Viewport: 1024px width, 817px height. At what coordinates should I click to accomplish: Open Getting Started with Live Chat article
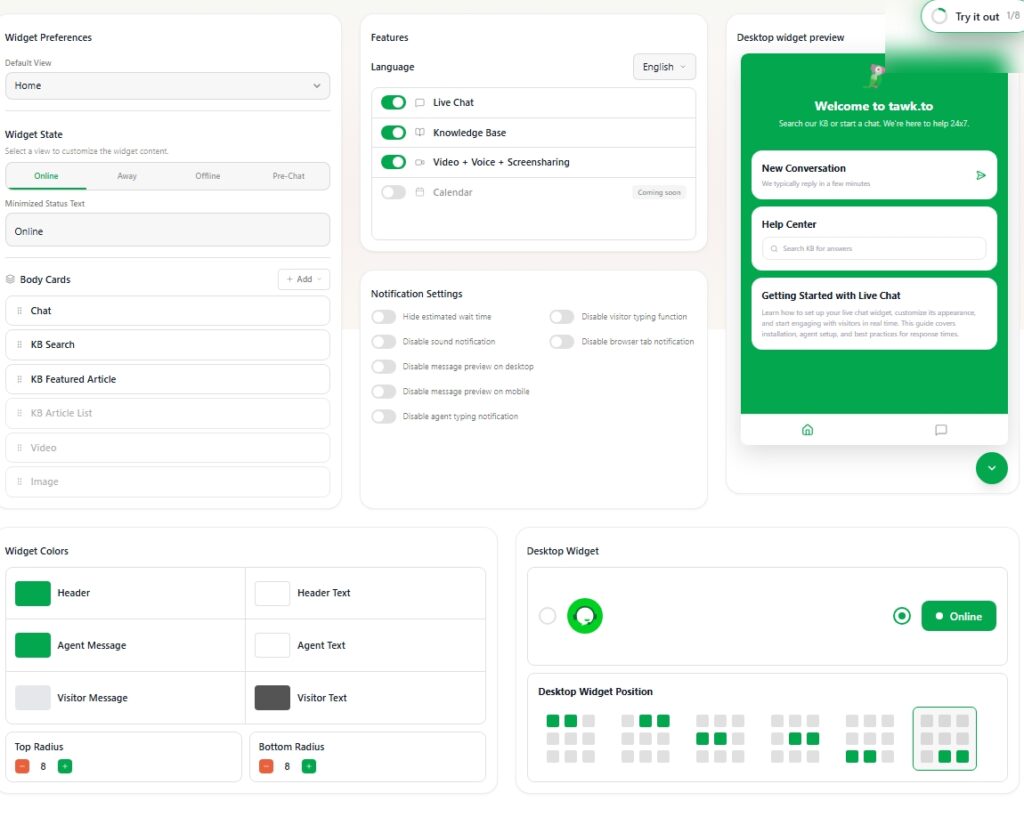874,314
